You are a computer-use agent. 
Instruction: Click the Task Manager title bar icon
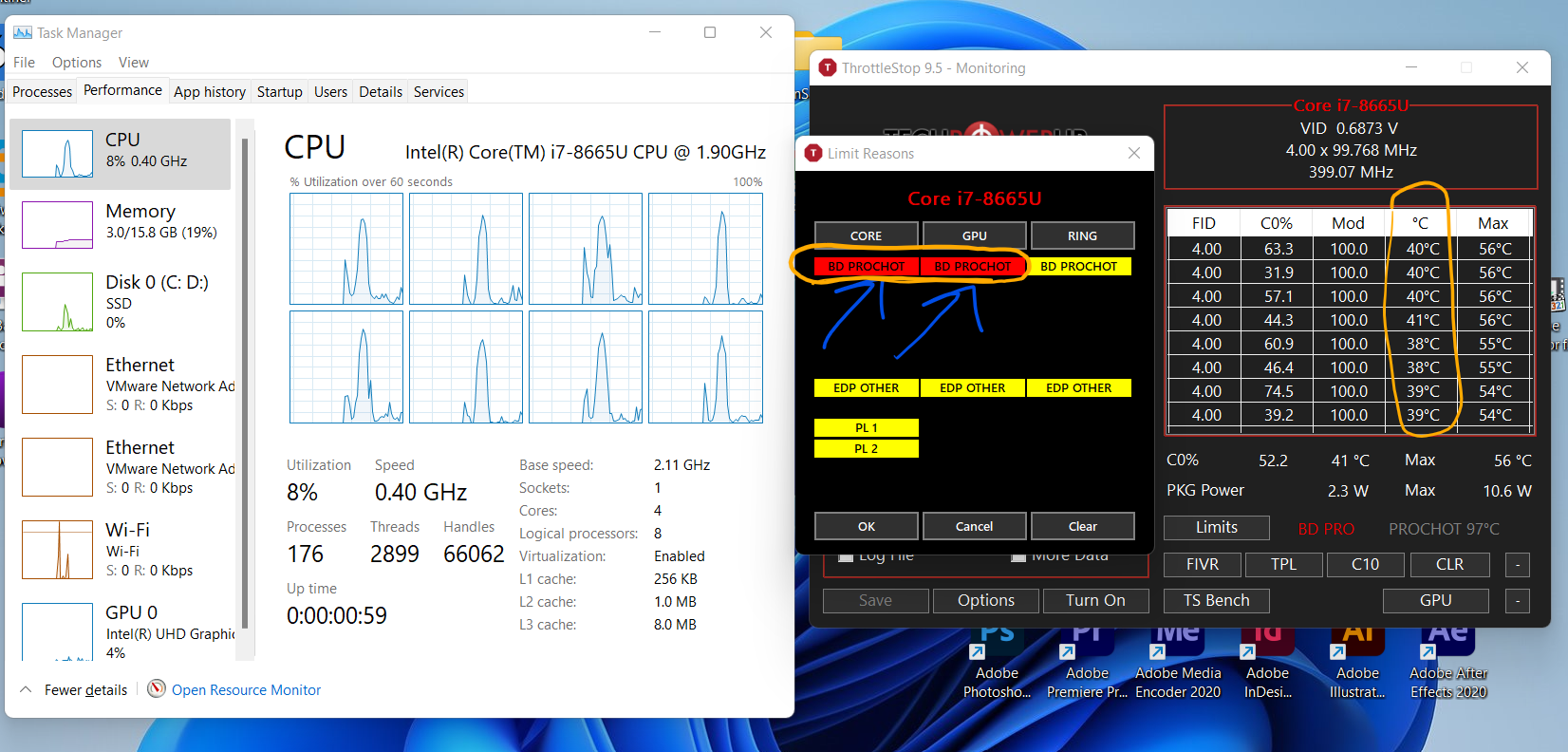(23, 32)
